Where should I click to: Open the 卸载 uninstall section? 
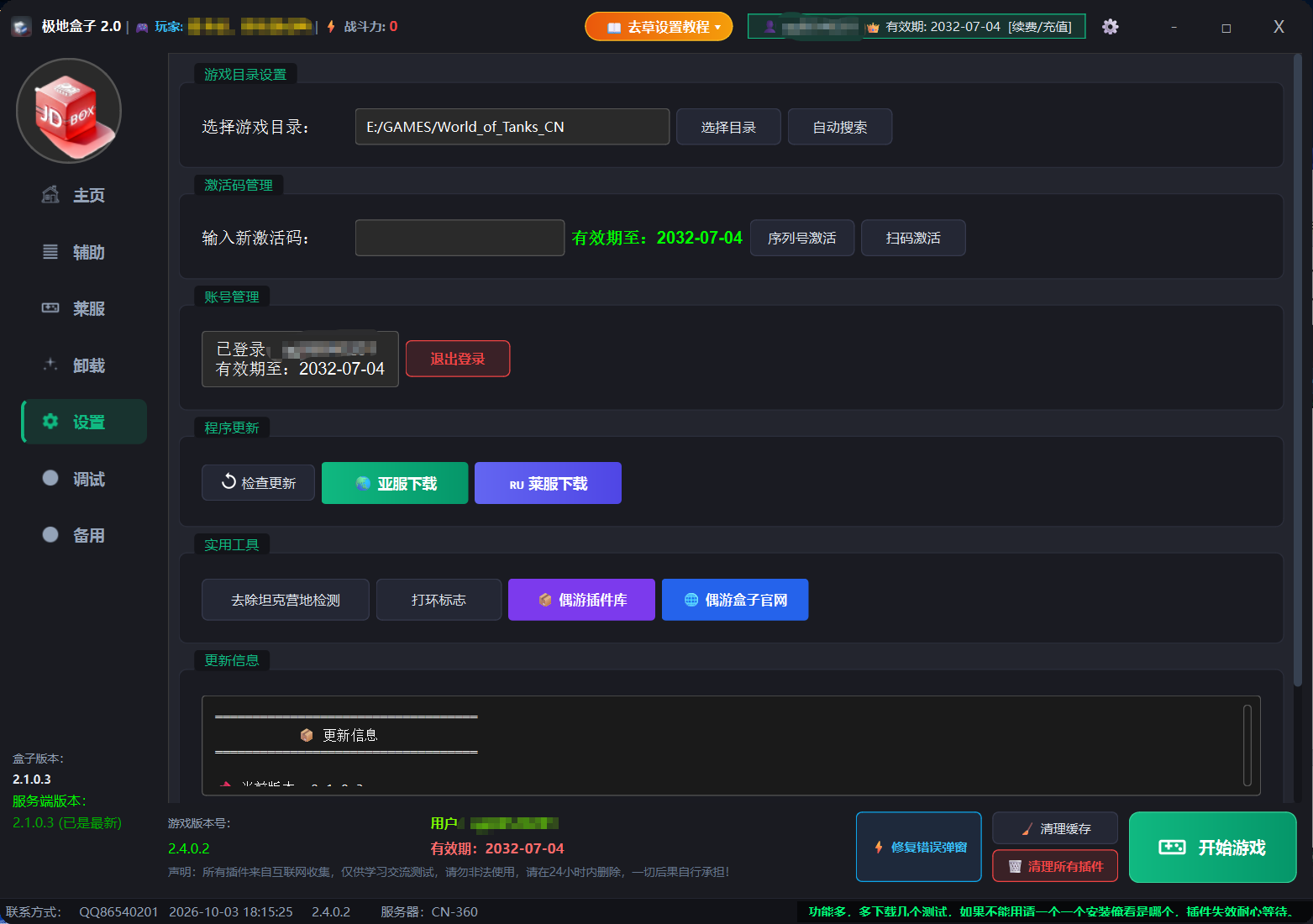point(84,365)
